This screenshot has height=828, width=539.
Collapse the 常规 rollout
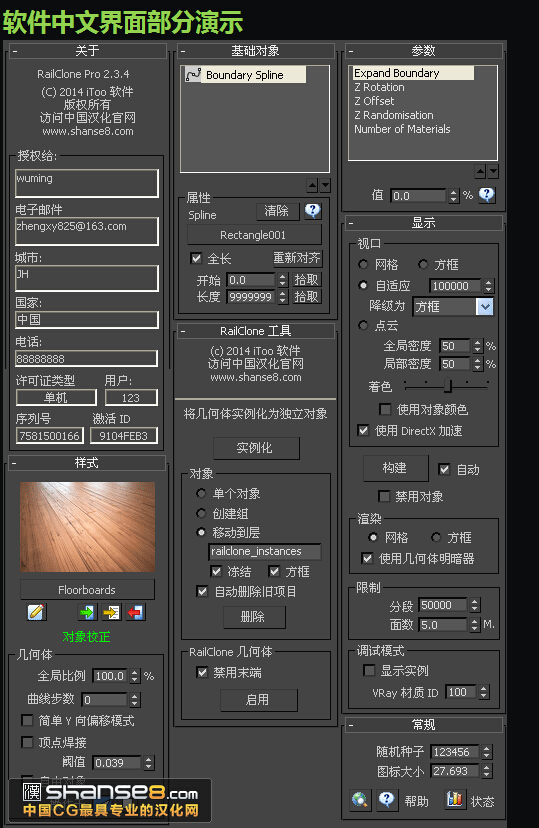351,726
